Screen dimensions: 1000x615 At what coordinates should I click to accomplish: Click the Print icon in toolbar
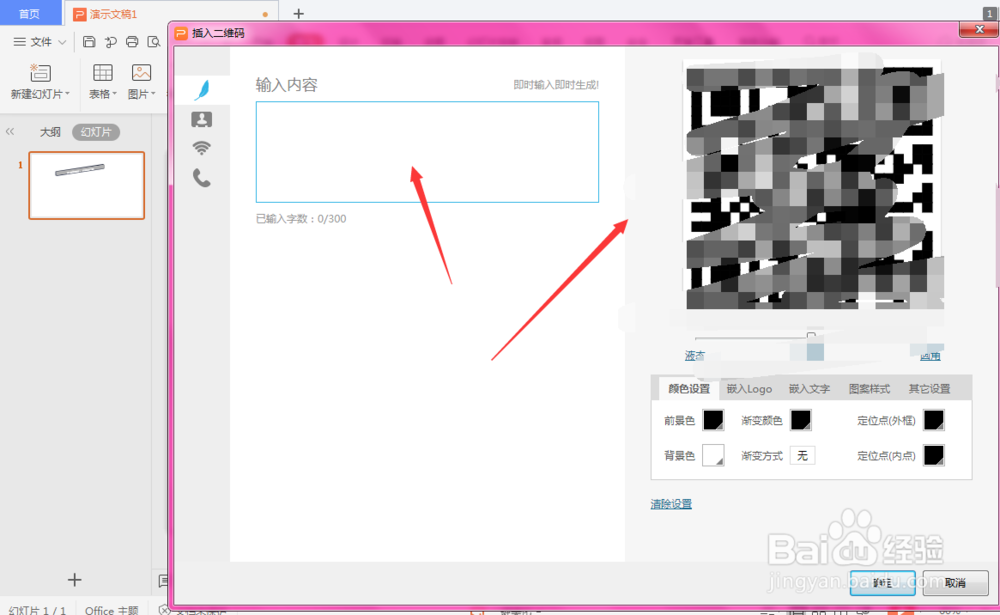(132, 42)
